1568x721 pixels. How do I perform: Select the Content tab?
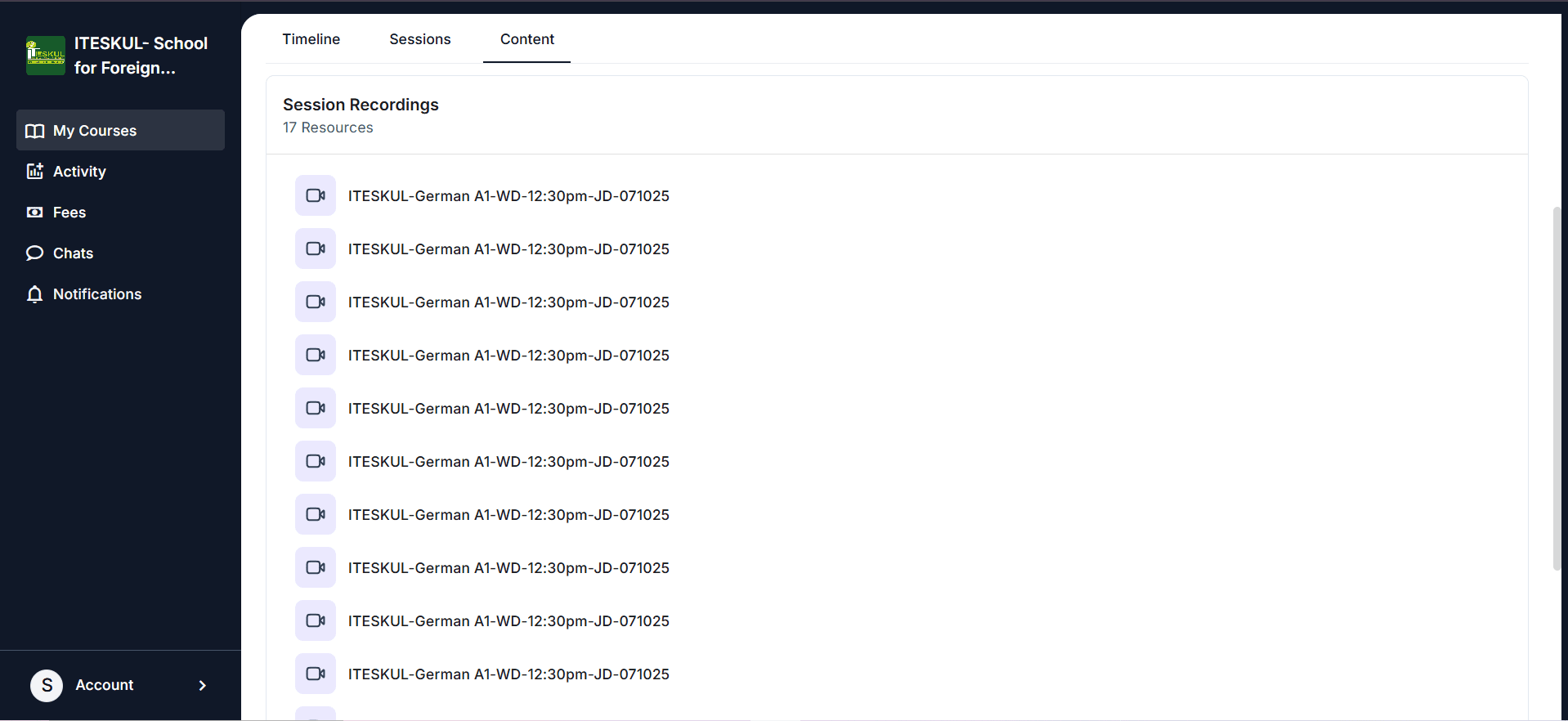pos(526,39)
